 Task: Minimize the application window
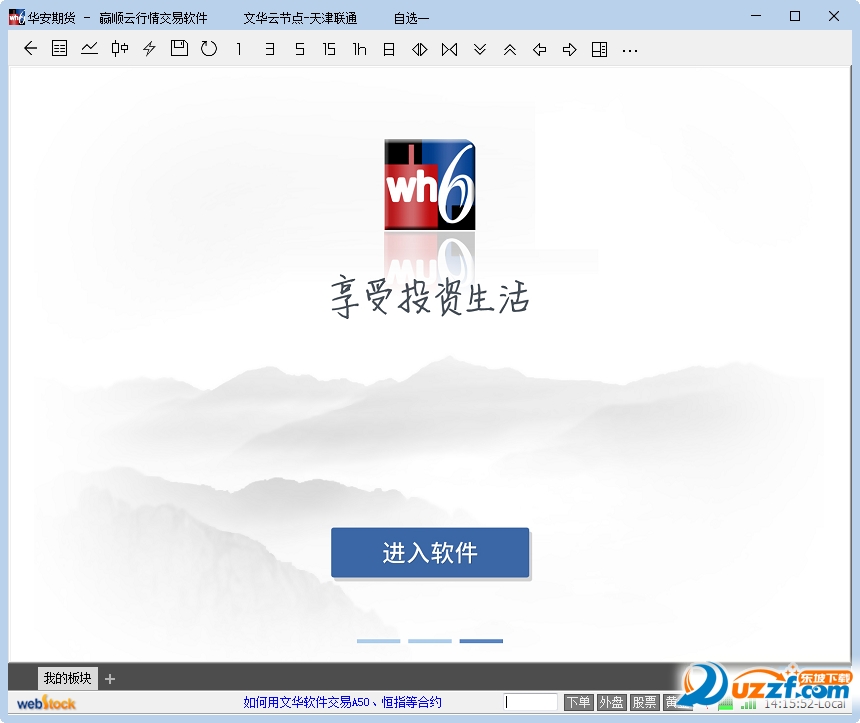pyautogui.click(x=756, y=16)
